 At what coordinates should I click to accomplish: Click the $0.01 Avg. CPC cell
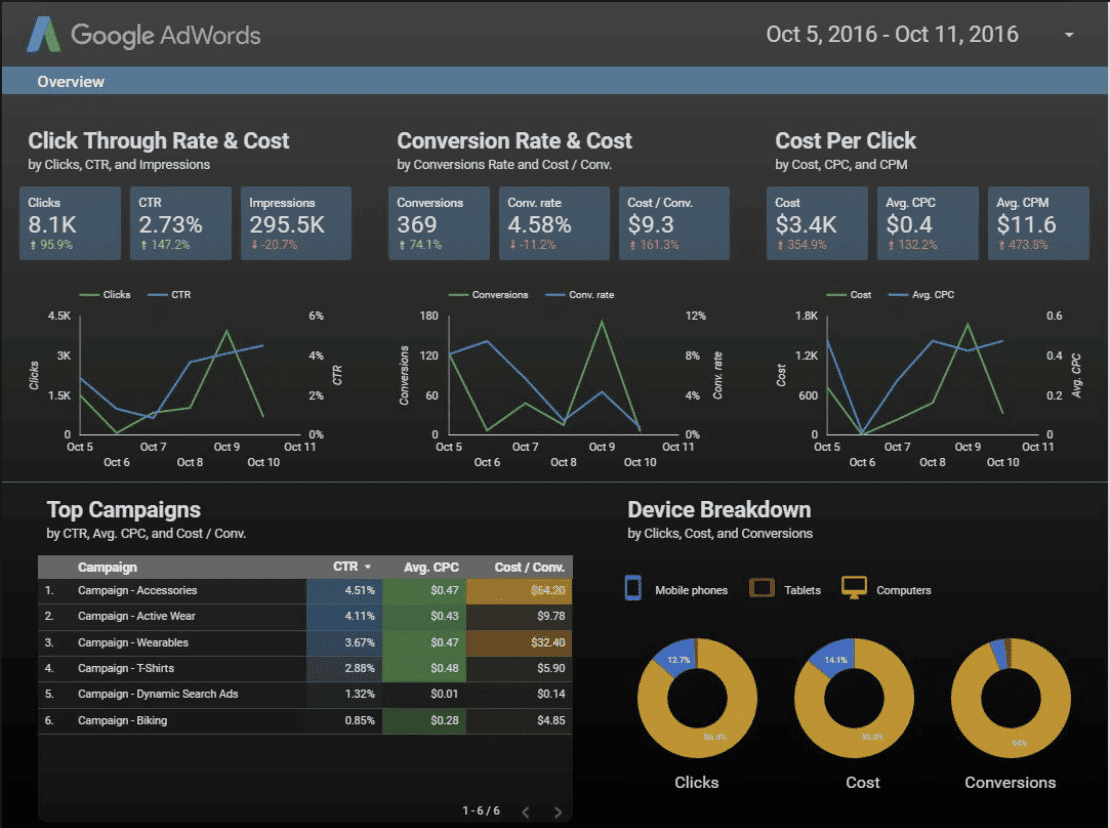click(424, 694)
